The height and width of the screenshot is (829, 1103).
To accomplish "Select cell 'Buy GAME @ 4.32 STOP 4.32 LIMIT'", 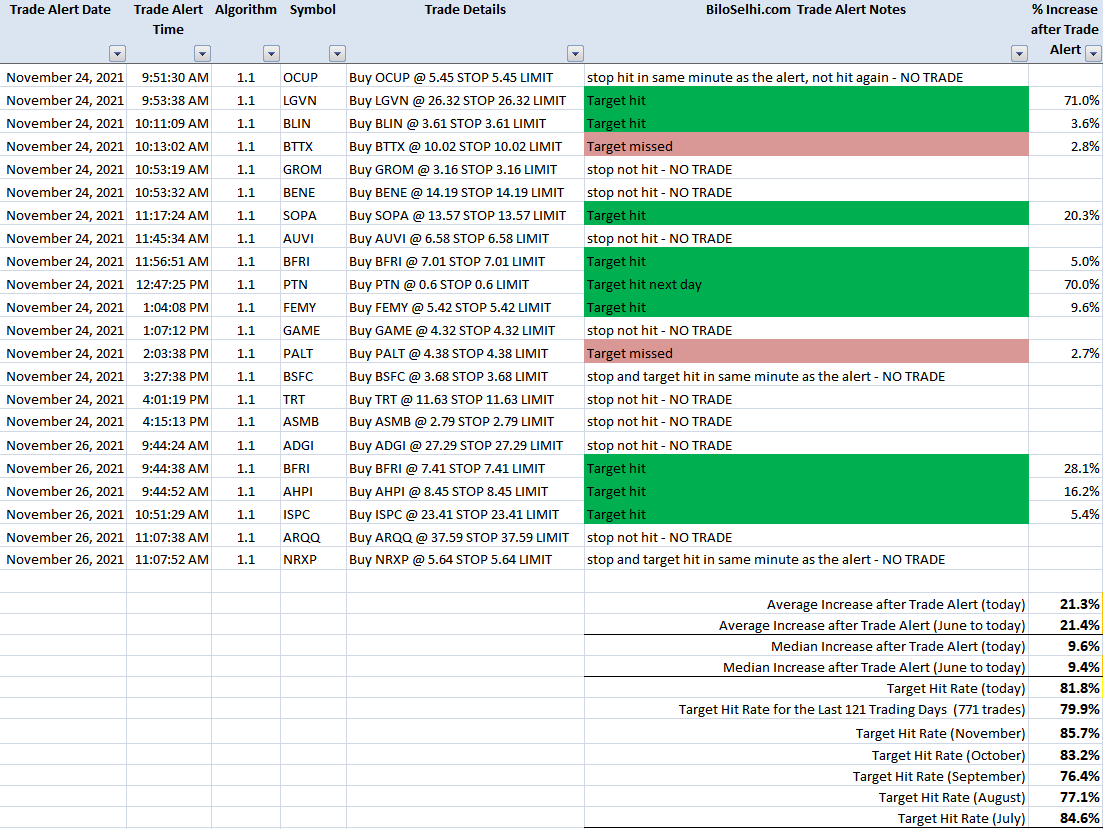I will (465, 330).
